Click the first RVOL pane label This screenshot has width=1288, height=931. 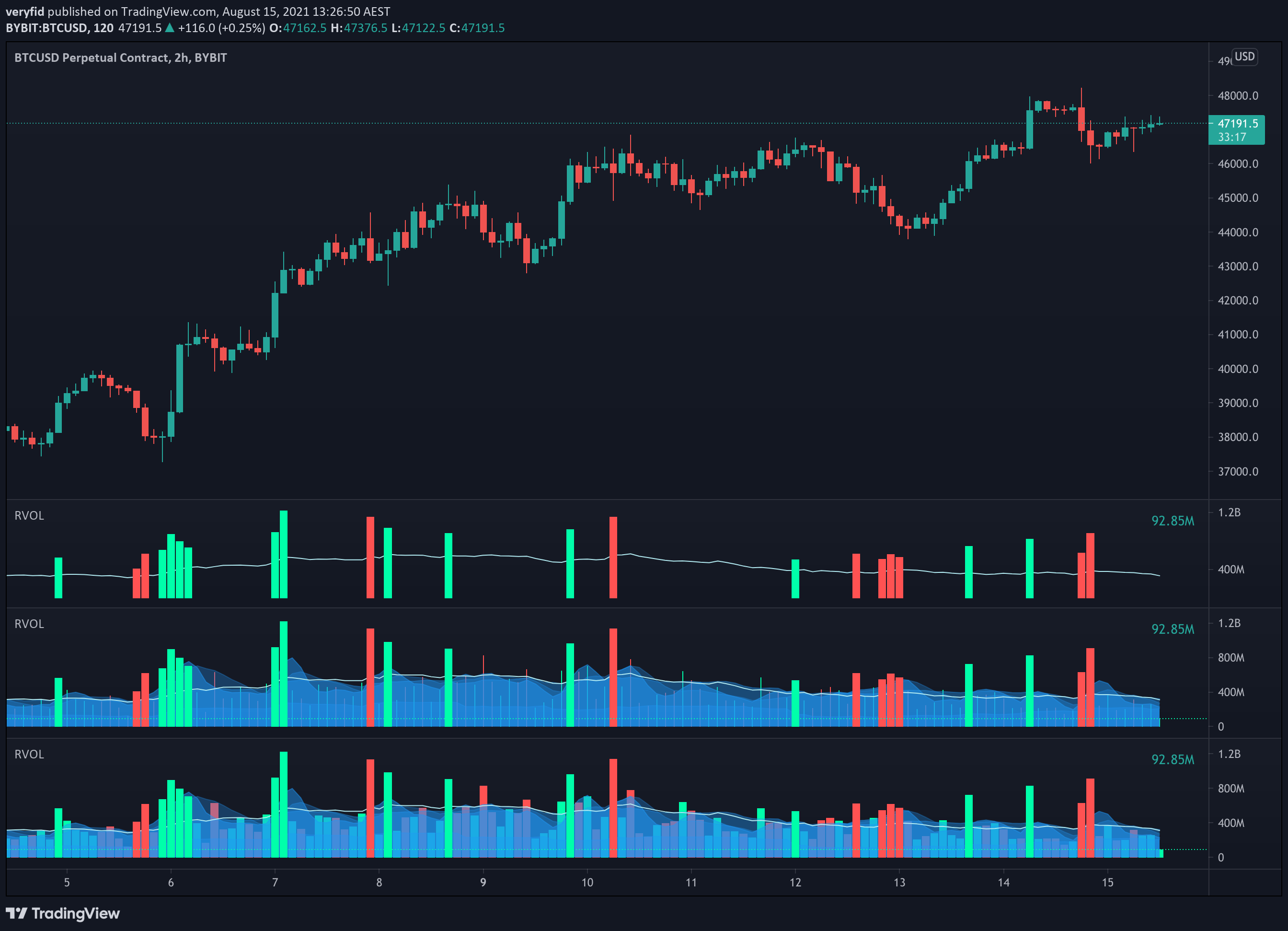click(x=29, y=515)
